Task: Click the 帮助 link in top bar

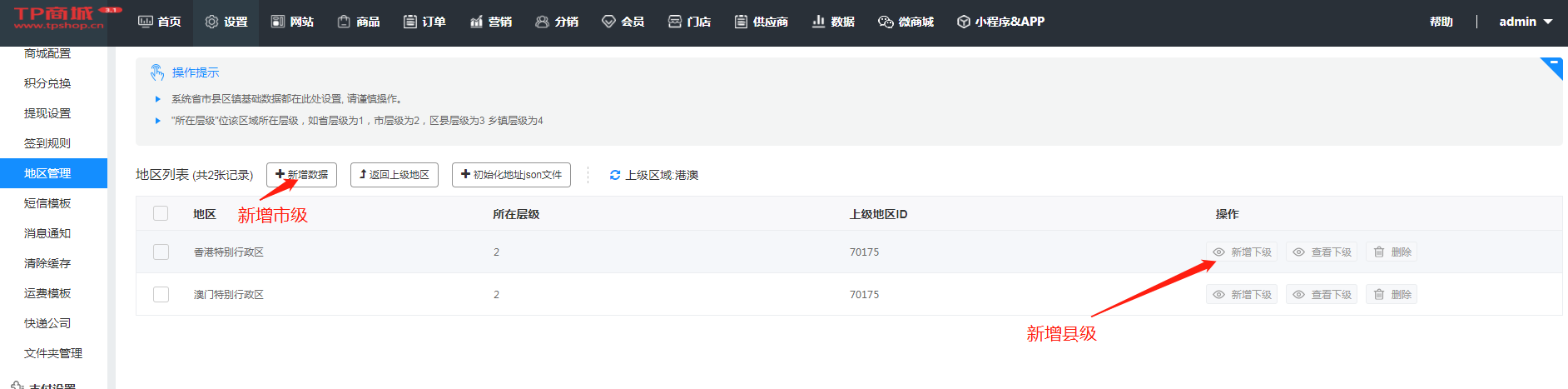Action: click(x=1441, y=22)
